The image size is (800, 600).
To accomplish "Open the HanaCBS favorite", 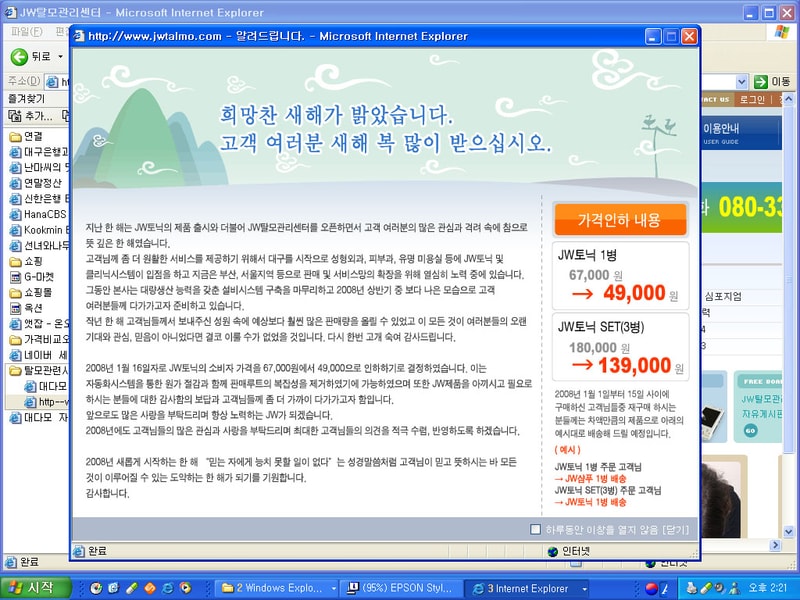I will (x=39, y=214).
